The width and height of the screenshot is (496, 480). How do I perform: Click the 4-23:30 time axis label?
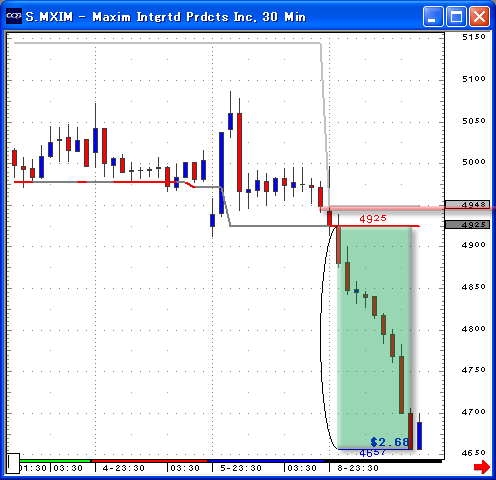[124, 468]
